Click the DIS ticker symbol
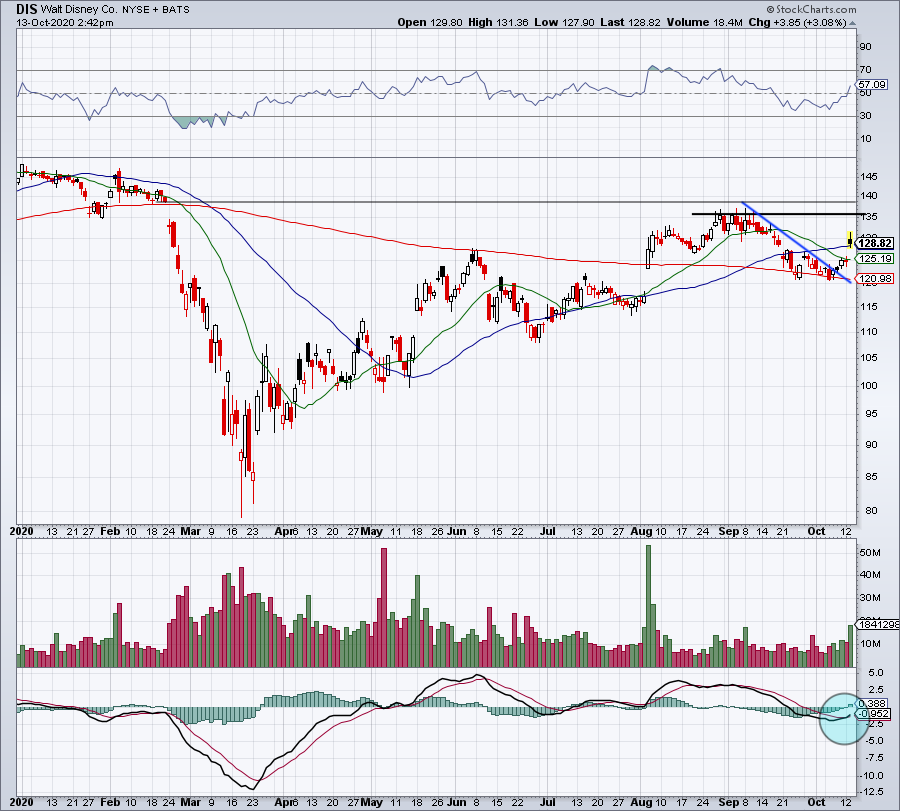This screenshot has width=900, height=811. 26,9
